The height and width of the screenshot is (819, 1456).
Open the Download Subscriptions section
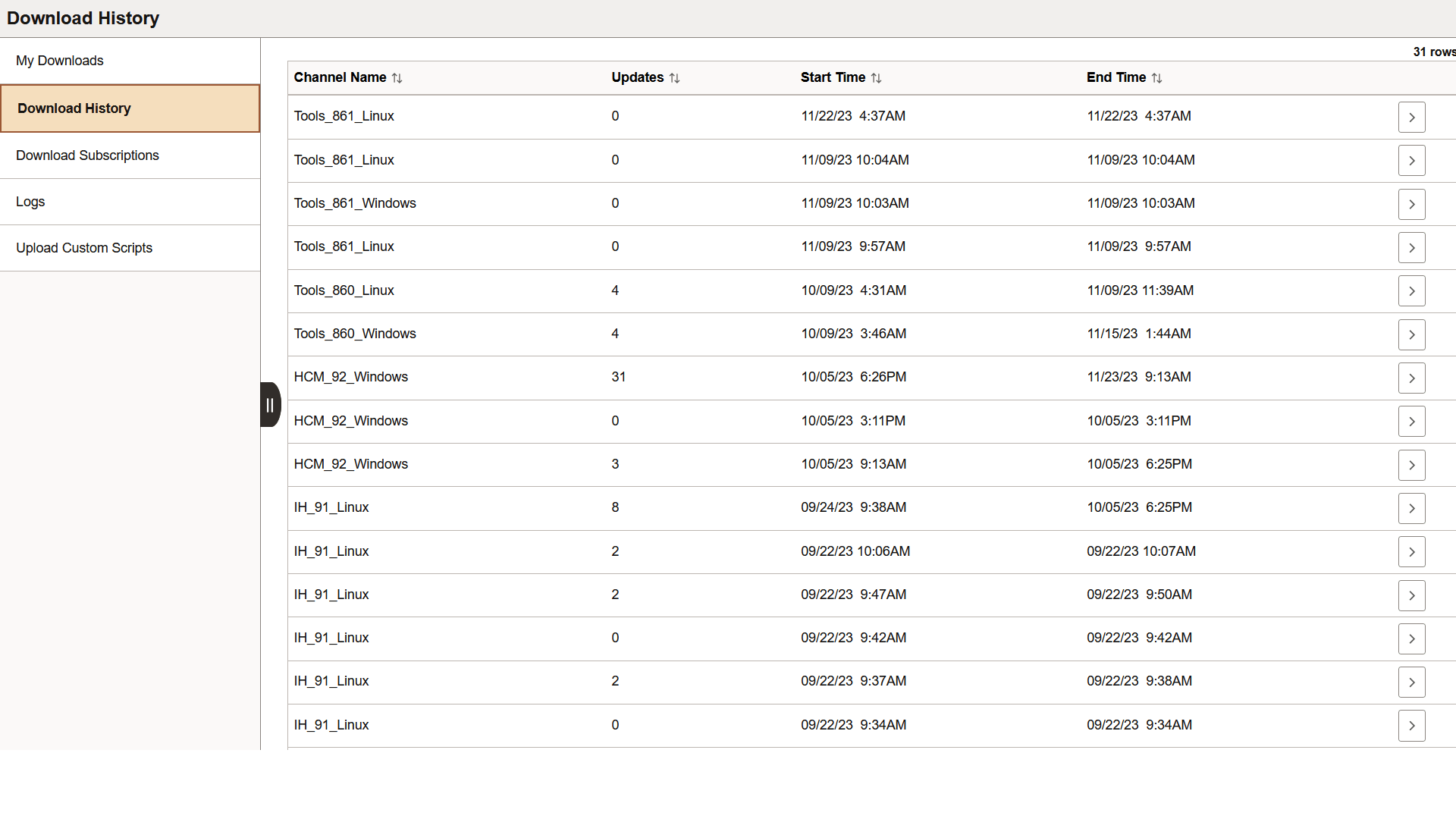click(87, 155)
